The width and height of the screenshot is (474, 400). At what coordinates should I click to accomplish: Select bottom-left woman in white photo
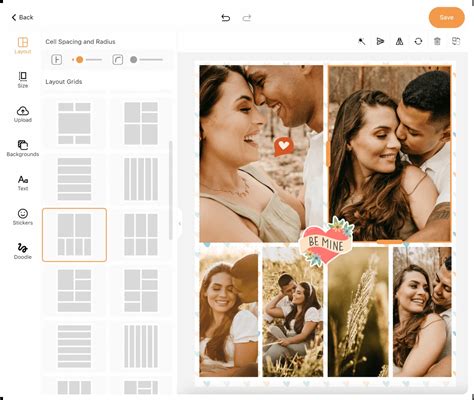(x=229, y=312)
